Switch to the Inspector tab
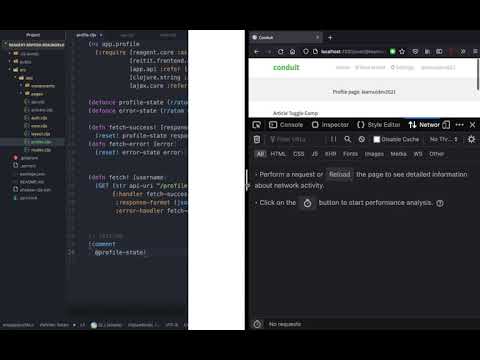The height and width of the screenshot is (360, 480). point(330,125)
